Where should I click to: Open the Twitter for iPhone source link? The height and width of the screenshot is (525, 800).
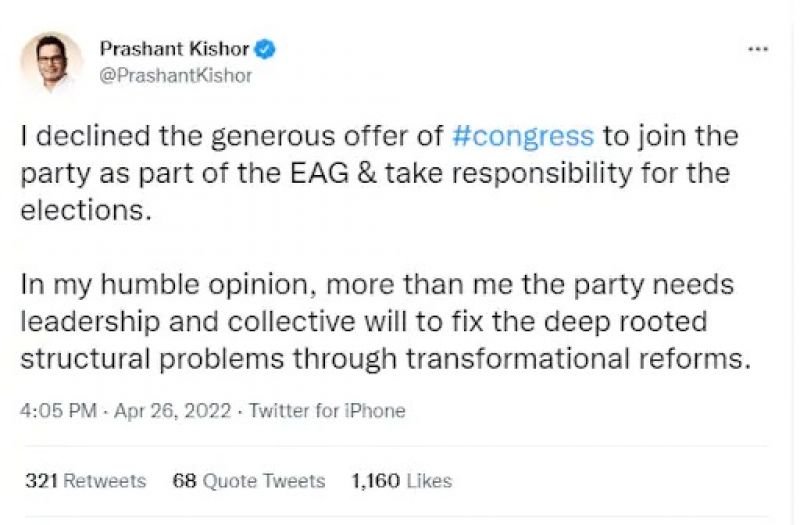coord(327,410)
